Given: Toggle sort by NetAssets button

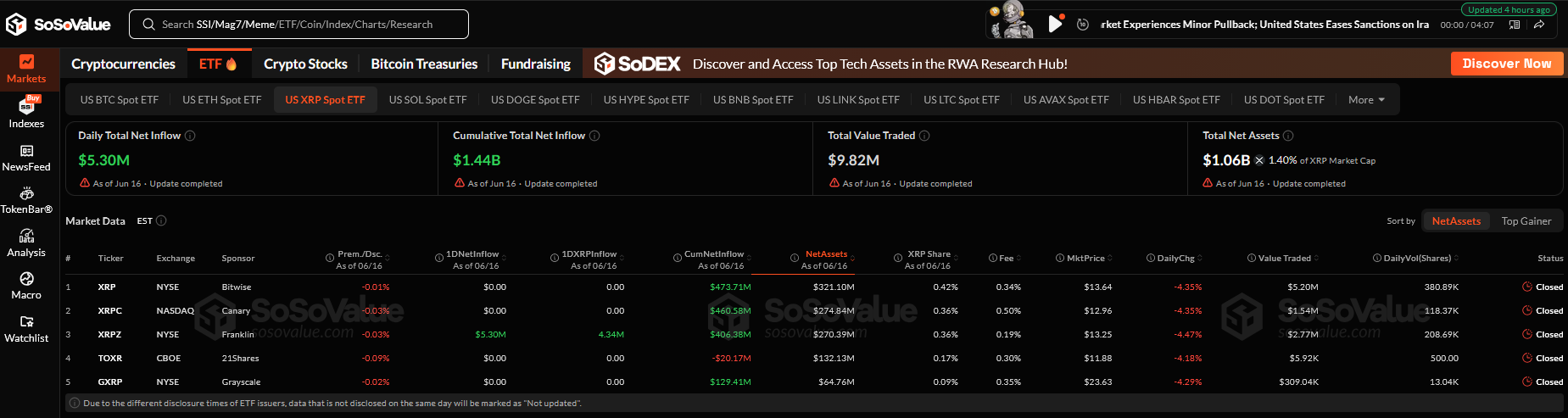Looking at the screenshot, I should coord(1456,220).
